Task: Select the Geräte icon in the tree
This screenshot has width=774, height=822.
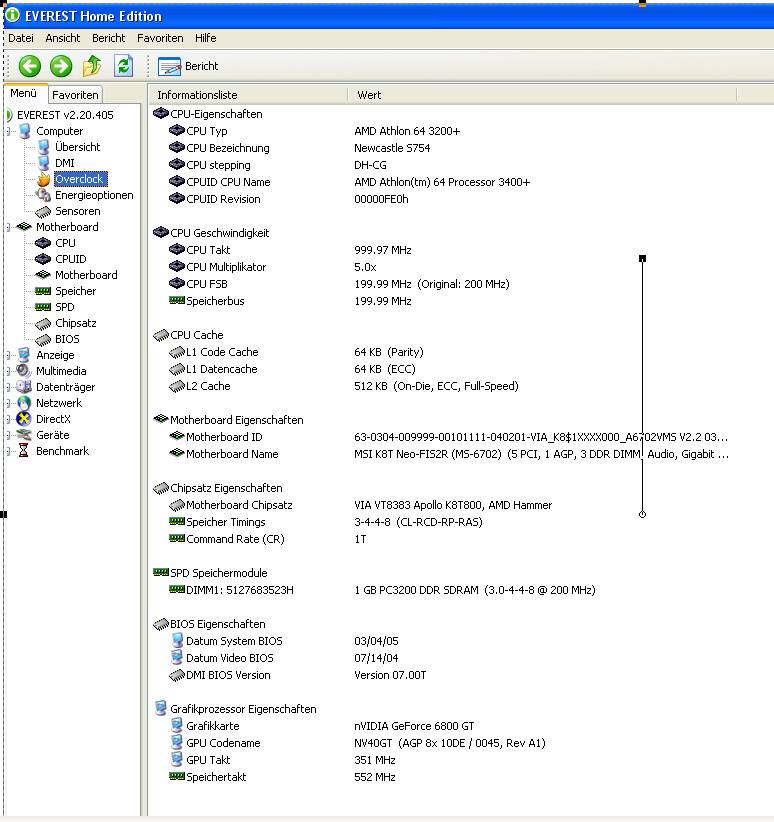Action: (x=24, y=435)
